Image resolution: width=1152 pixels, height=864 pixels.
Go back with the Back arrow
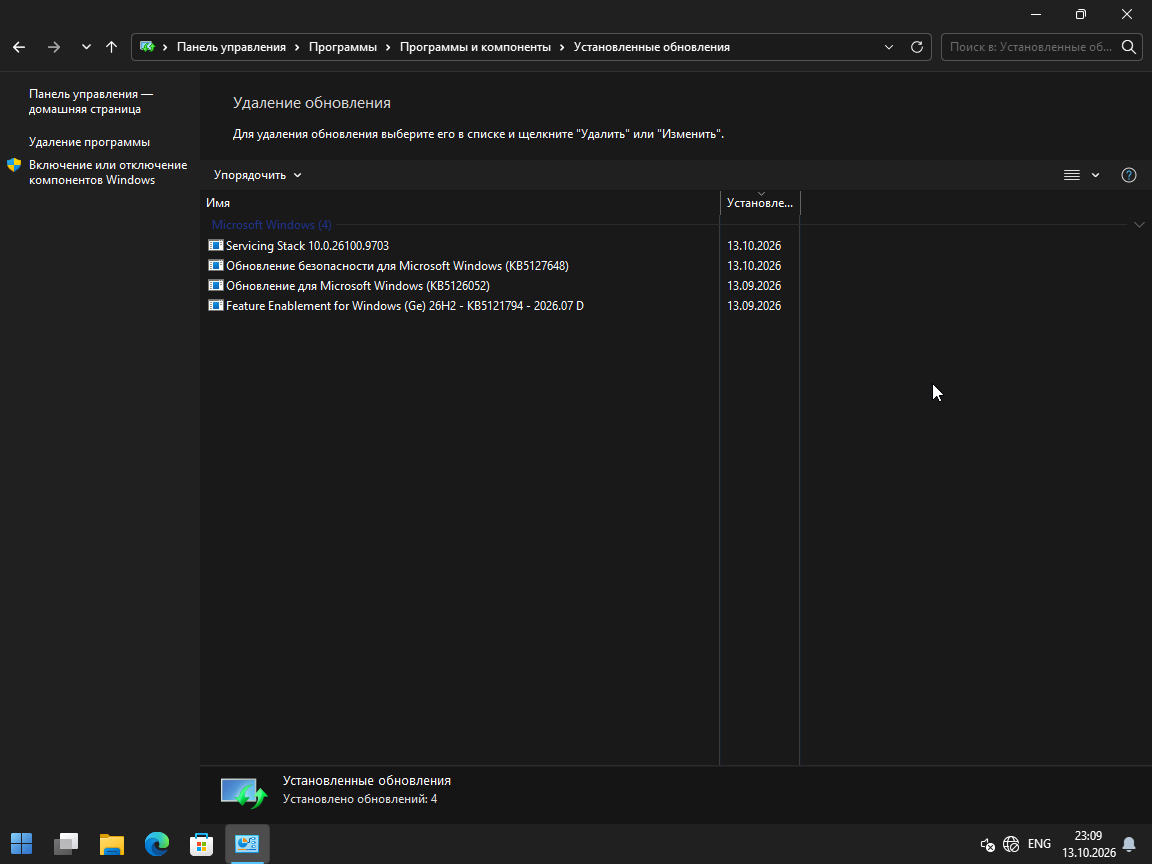tap(19, 47)
